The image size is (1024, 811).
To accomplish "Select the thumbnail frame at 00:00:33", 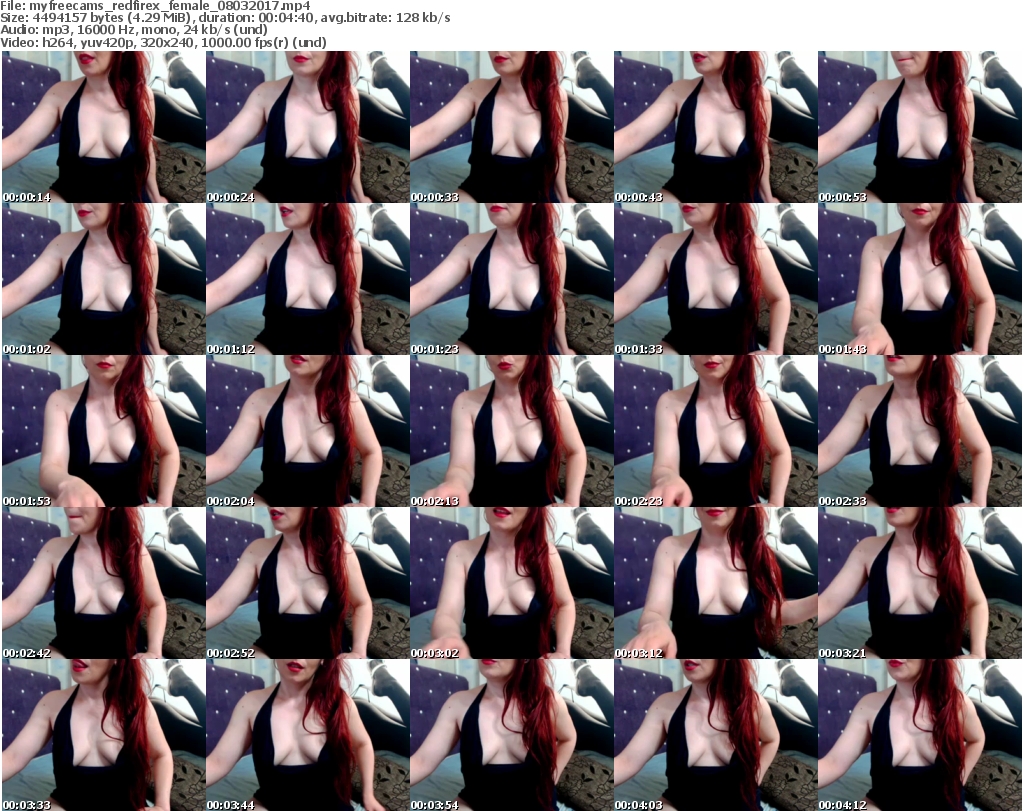I will tap(511, 127).
